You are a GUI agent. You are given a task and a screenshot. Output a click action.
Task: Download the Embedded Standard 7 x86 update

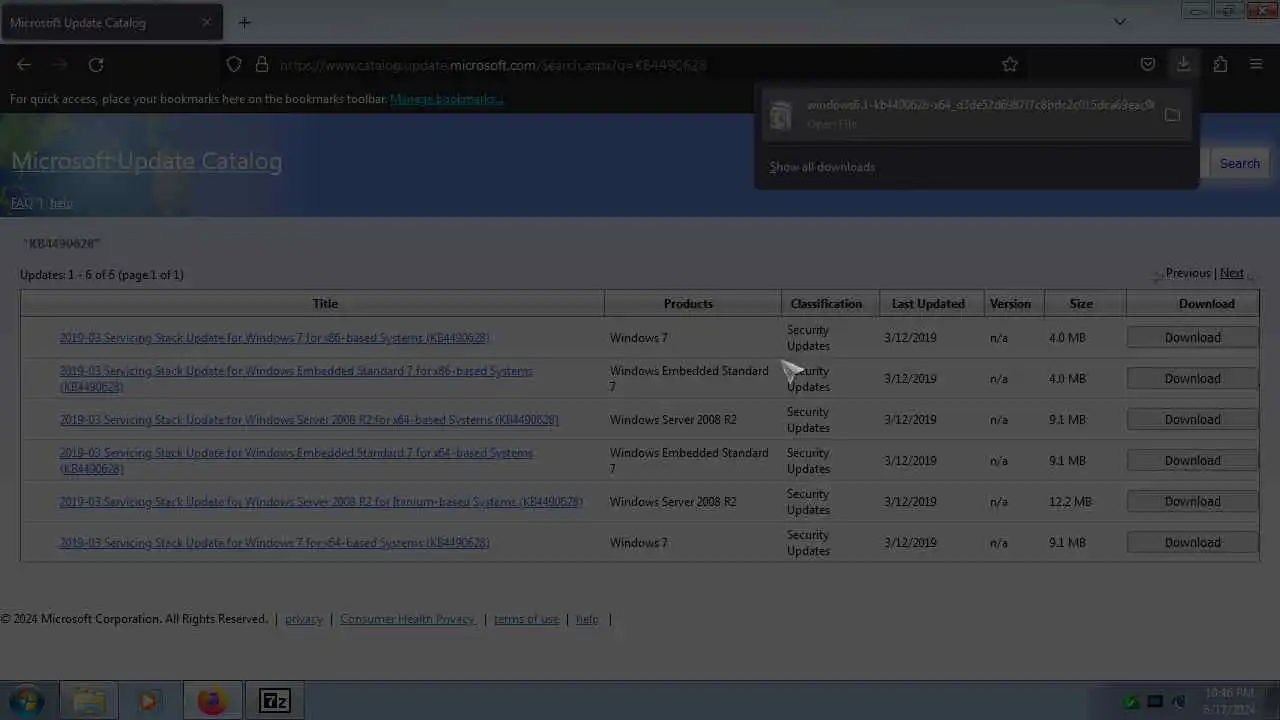tap(1192, 379)
